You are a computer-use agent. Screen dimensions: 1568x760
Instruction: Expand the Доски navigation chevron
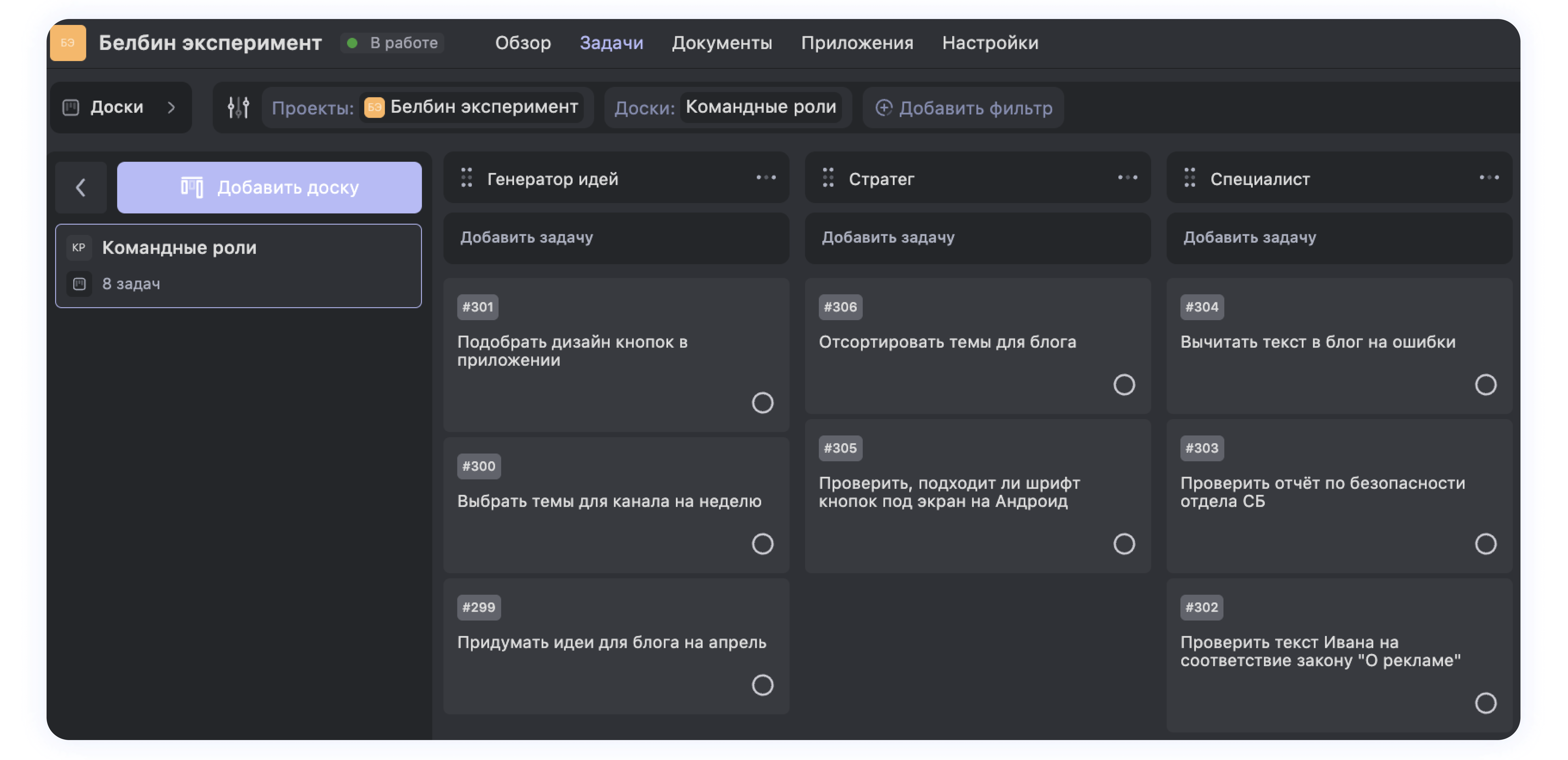172,107
